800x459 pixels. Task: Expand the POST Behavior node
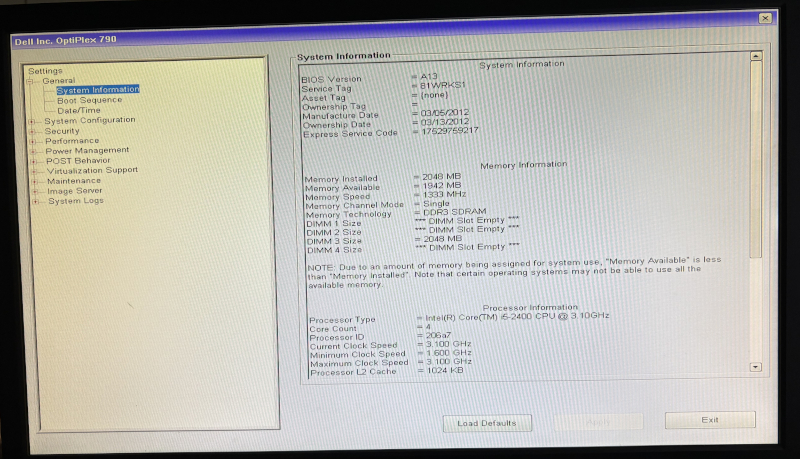tap(33, 160)
